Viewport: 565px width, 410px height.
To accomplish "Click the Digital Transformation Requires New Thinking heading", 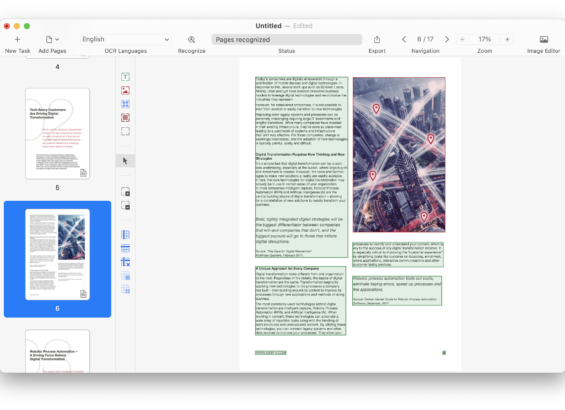I will pos(300,156).
